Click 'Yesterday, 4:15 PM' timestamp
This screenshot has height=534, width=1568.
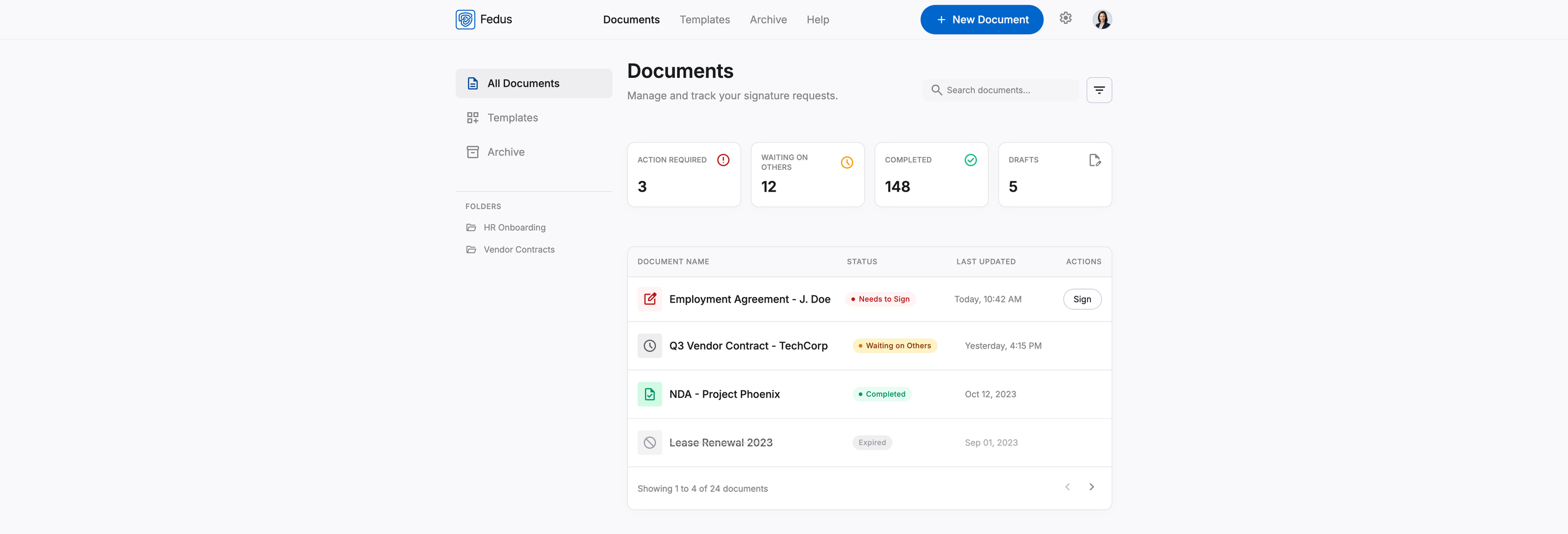(1002, 346)
